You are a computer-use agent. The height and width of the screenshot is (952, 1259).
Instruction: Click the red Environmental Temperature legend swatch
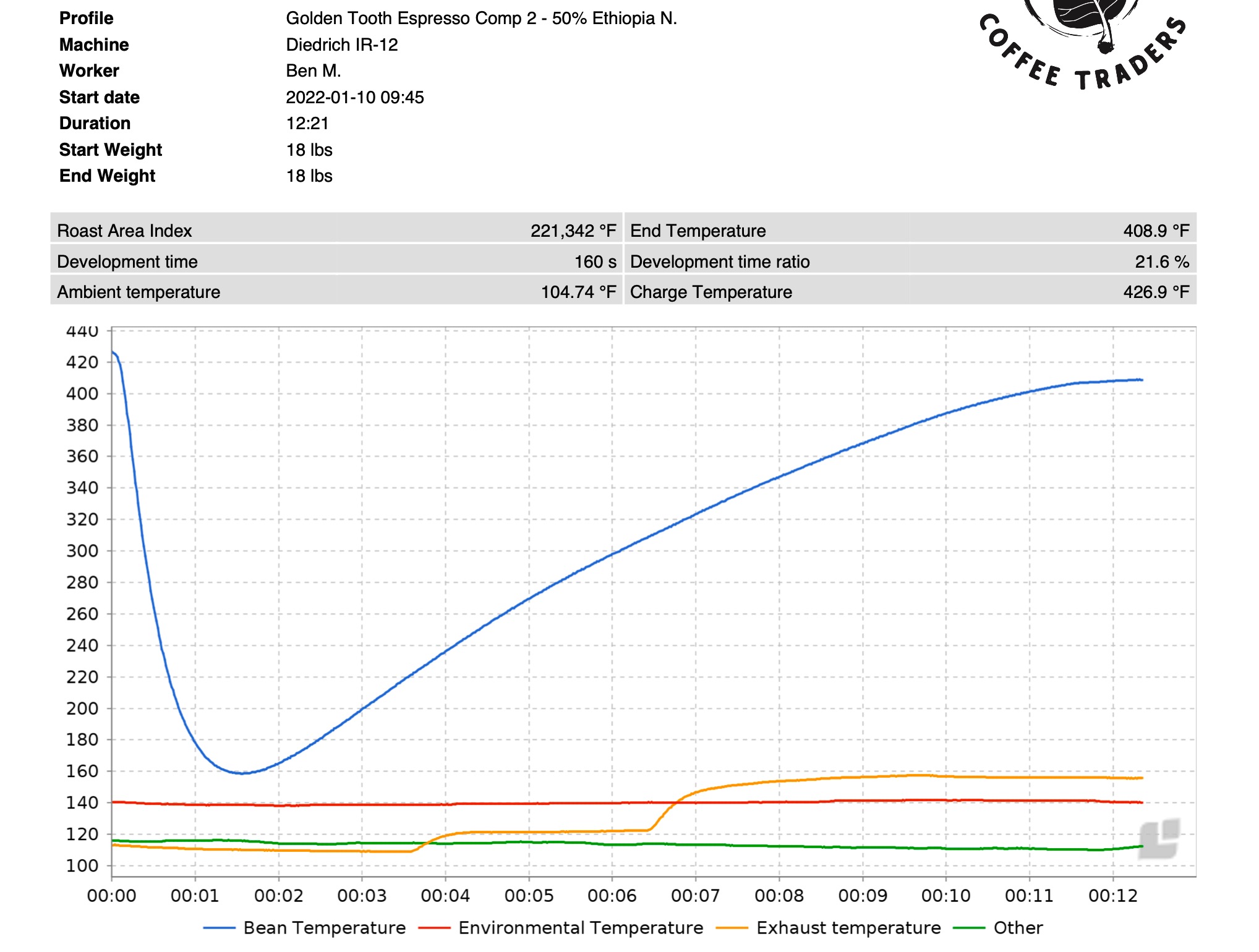click(433, 928)
